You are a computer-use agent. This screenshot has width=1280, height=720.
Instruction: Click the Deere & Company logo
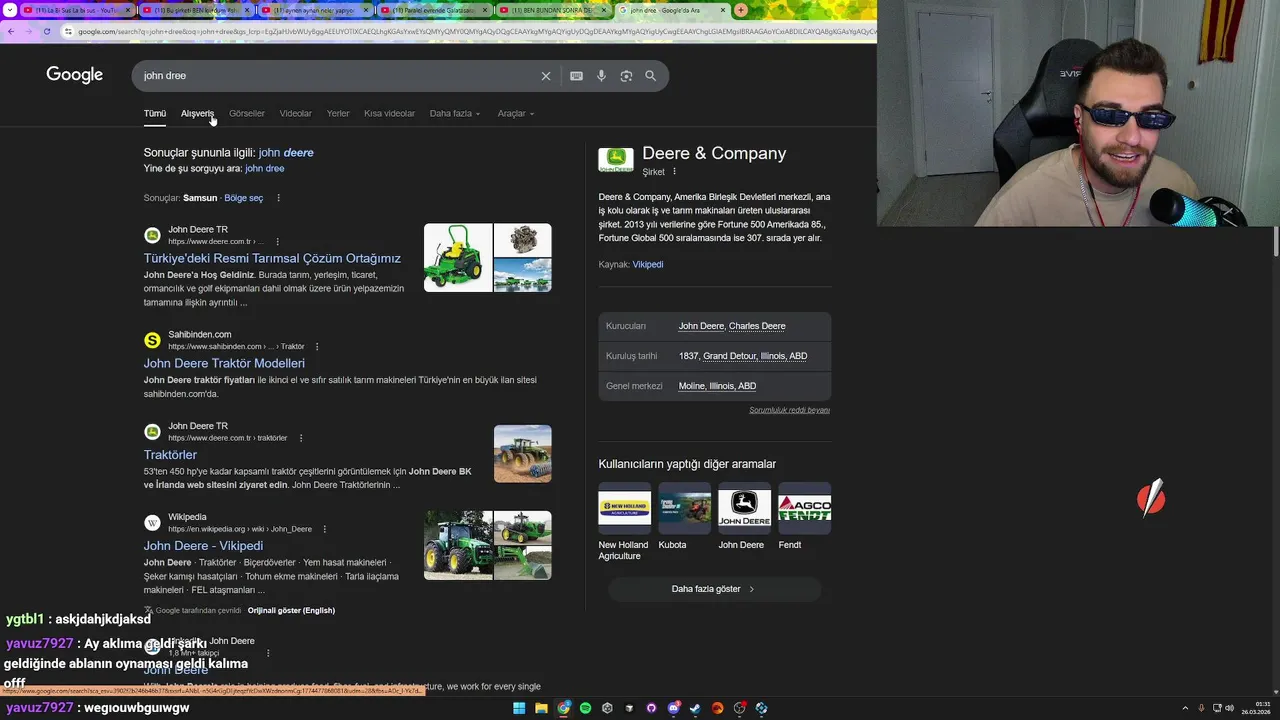[616, 159]
